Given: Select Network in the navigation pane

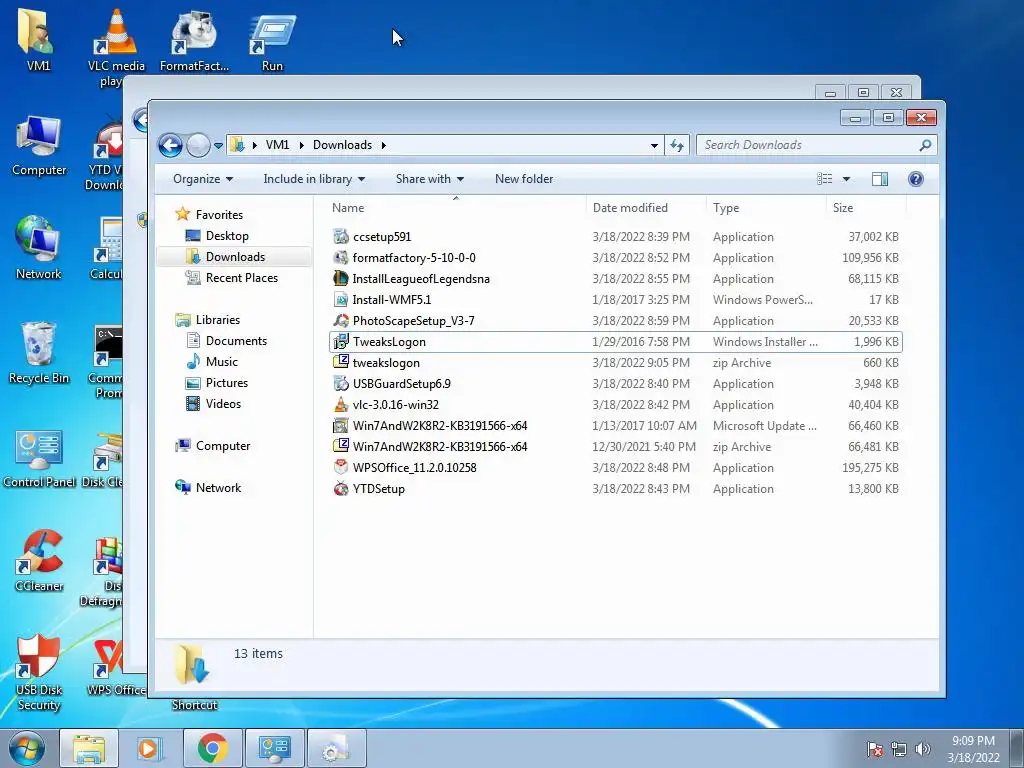Looking at the screenshot, I should [x=208, y=487].
